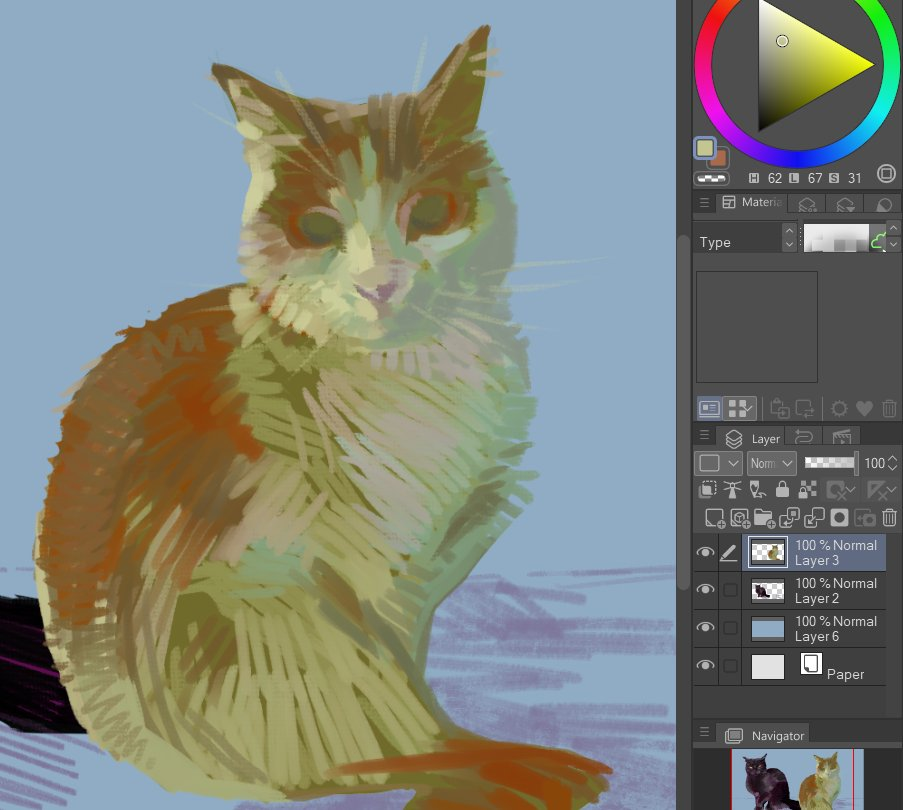Click the material thumbnail with cloud icon
Viewport: 903px width, 810px height.
coord(844,238)
